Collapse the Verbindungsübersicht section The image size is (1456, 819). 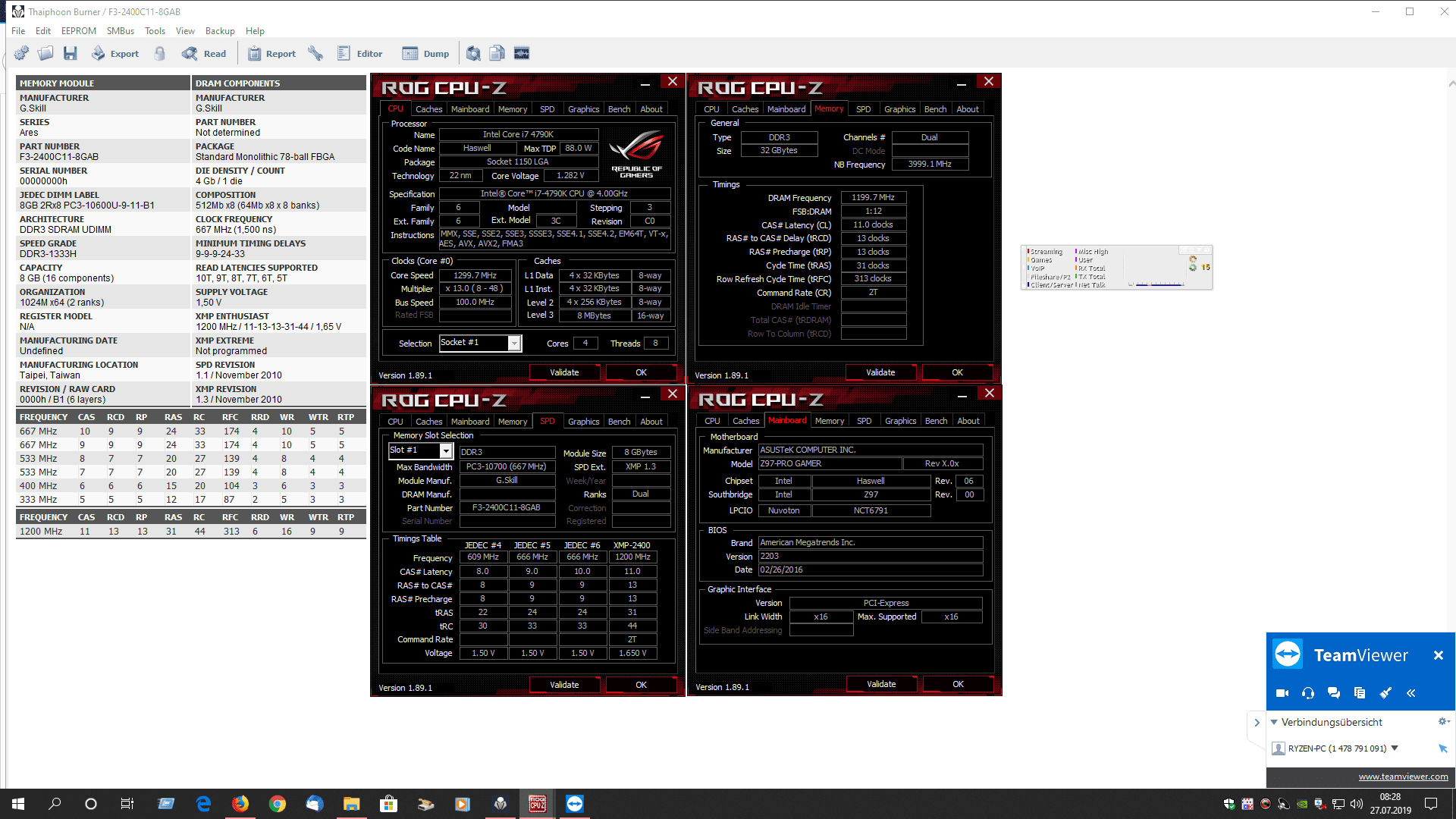click(x=1274, y=722)
